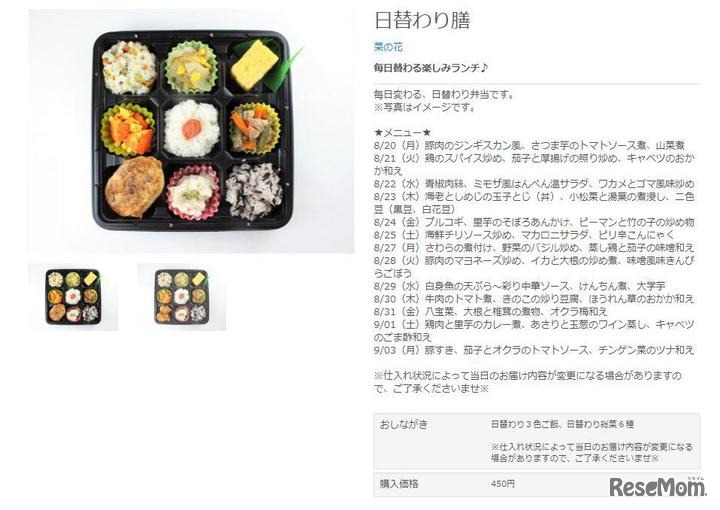Viewport: 720px width, 510px height.
Task: Click the 日替わり膳 product title
Action: click(422, 21)
